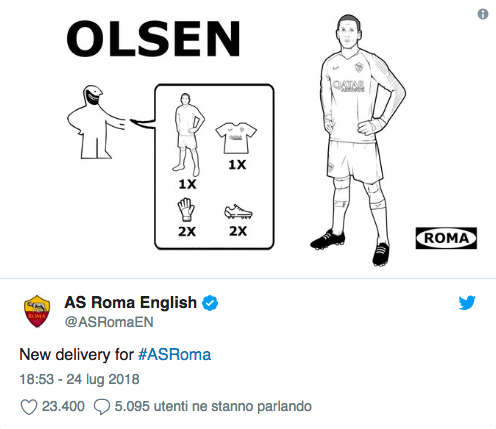Click the AS Roma crest avatar

pos(37,311)
